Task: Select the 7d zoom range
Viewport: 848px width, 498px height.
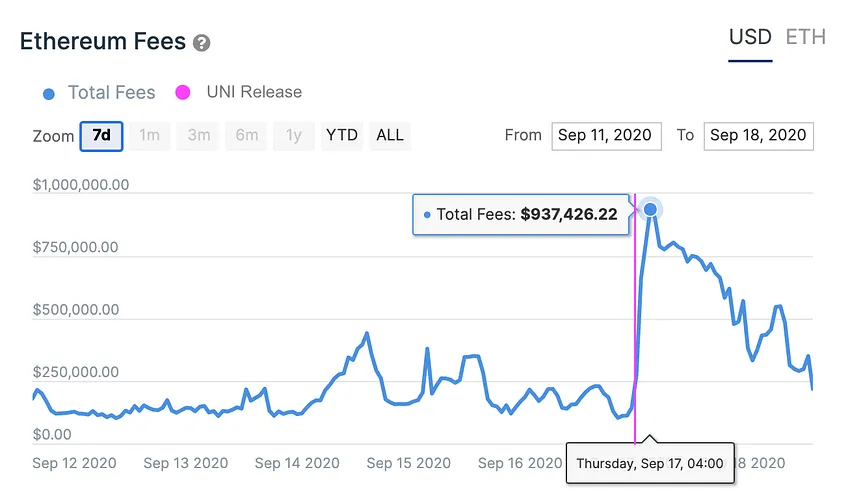Action: tap(101, 136)
